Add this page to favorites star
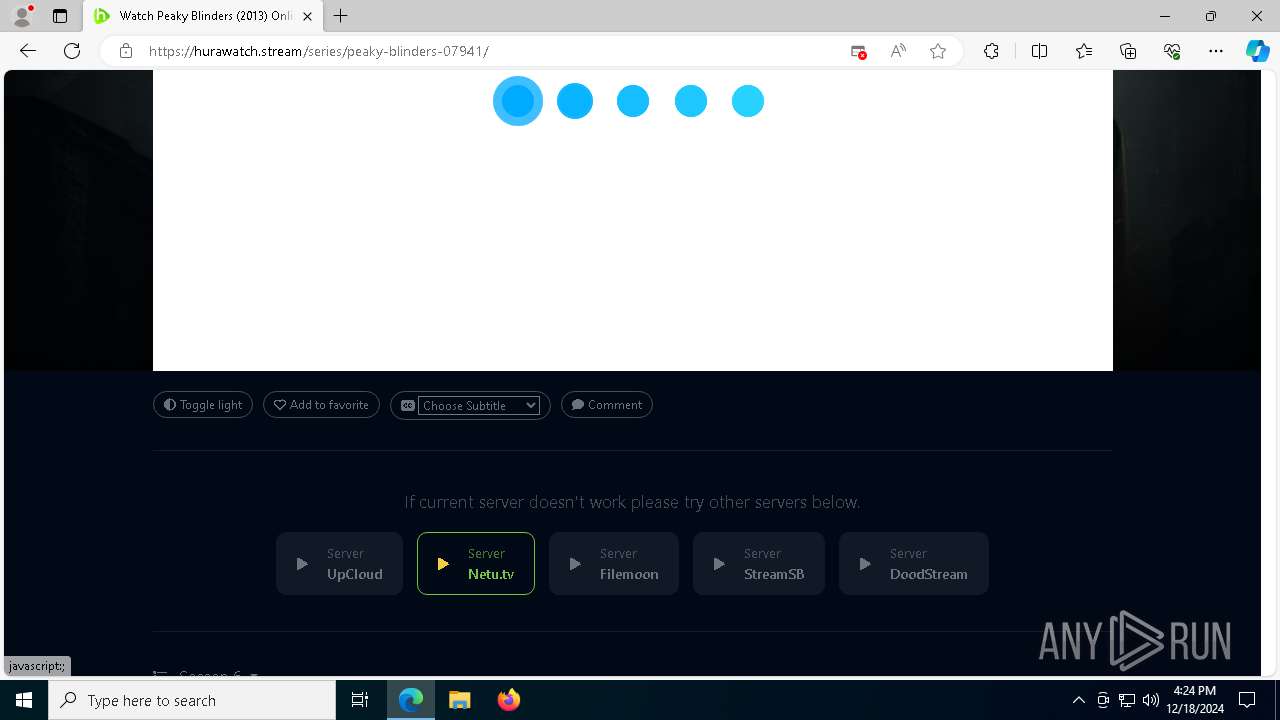The height and width of the screenshot is (720, 1280). click(938, 51)
